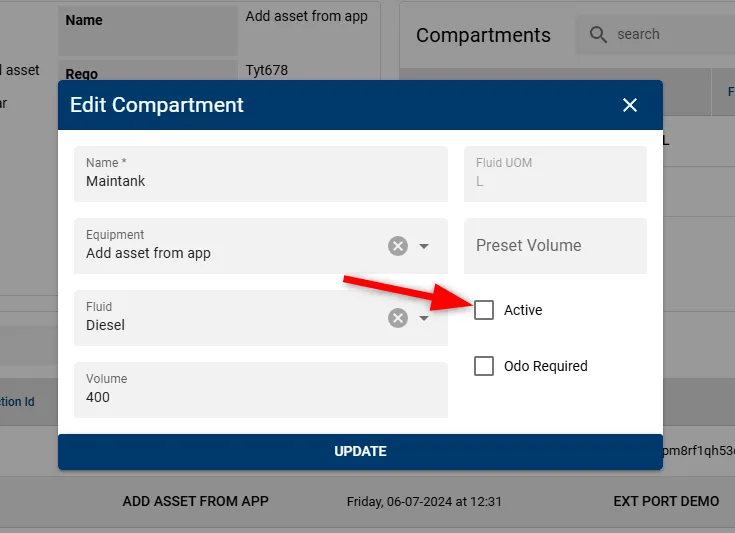Image resolution: width=735 pixels, height=533 pixels.
Task: Open the Fluid dropdown arrow
Action: coord(424,318)
